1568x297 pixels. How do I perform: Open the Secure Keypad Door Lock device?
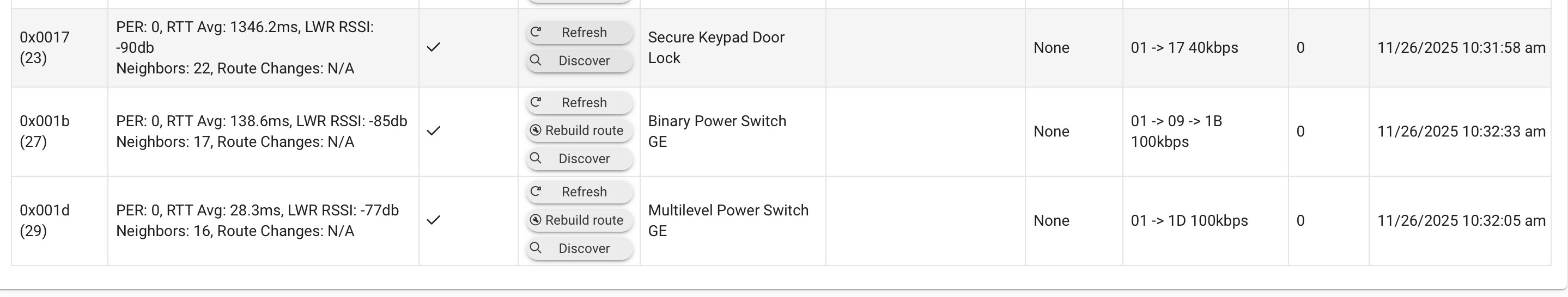pos(716,47)
